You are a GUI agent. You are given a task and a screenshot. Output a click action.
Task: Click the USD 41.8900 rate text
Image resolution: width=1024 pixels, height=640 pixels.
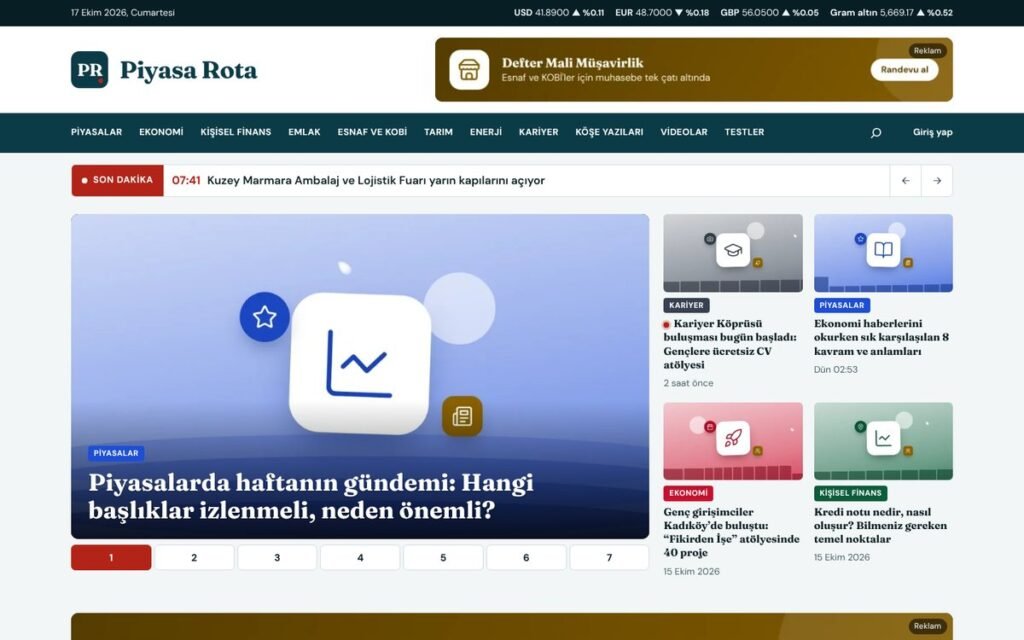pos(541,12)
